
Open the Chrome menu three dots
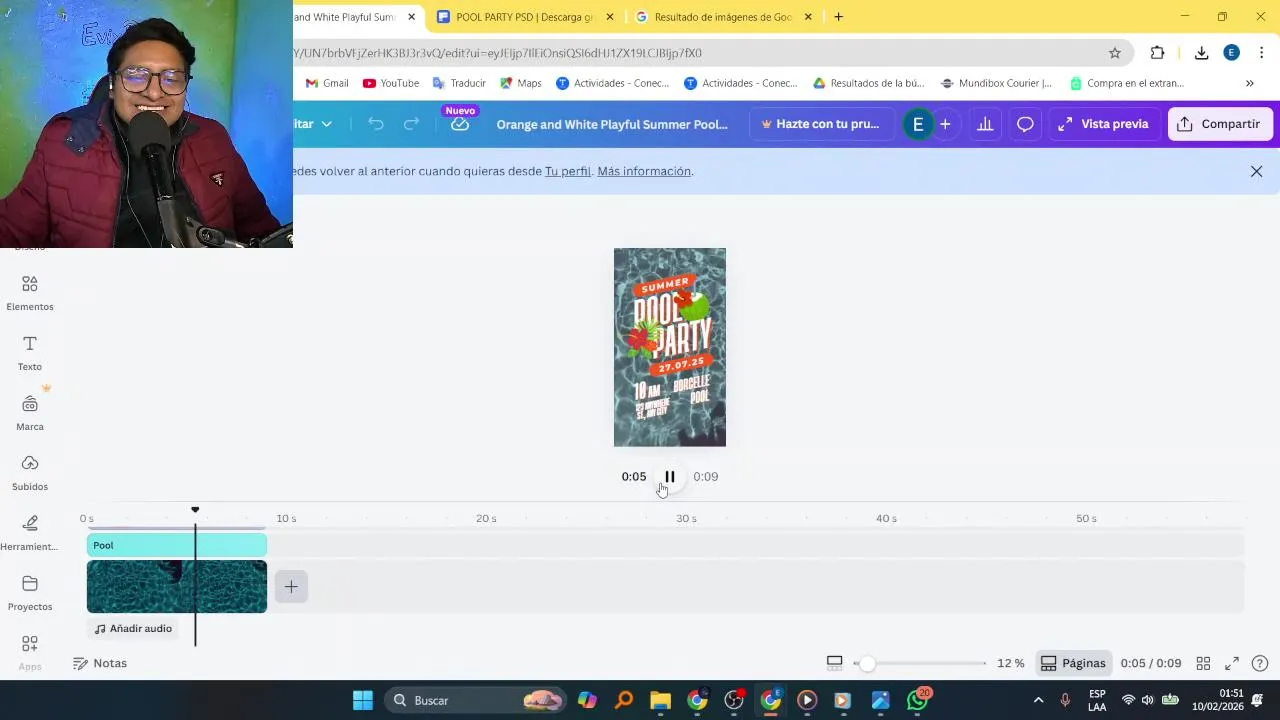(x=1262, y=53)
